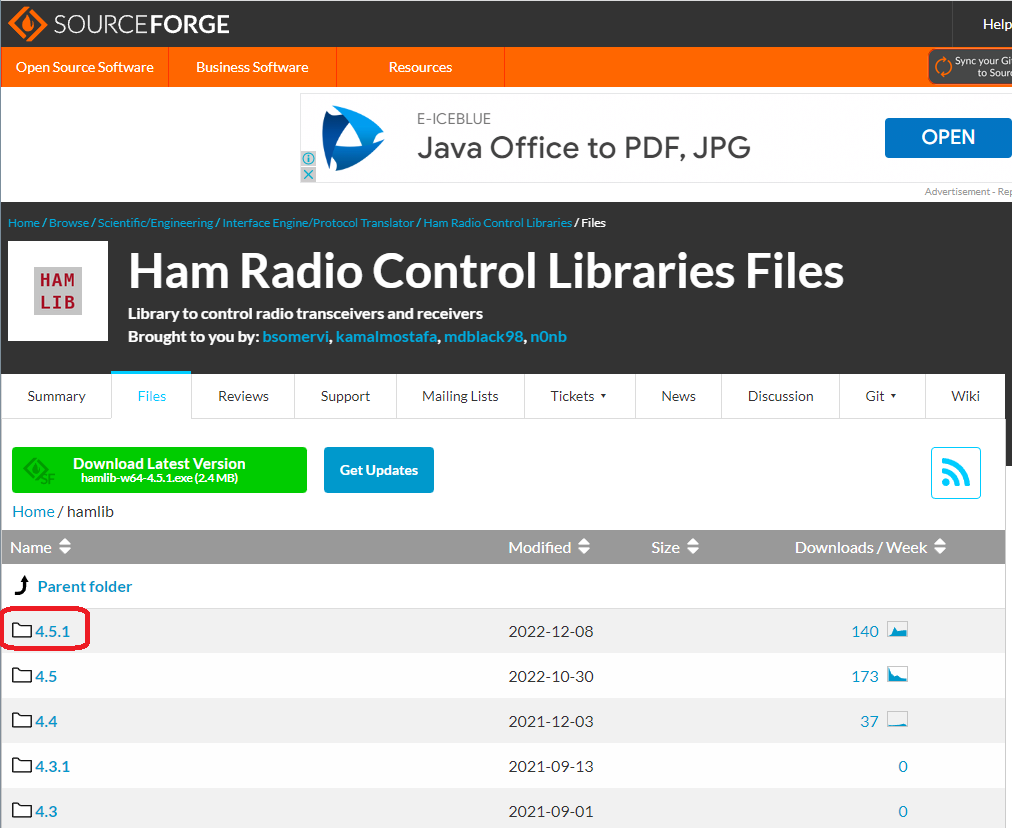1012x828 pixels.
Task: Click Ham Radio Control Libraries breadcrumb
Action: click(498, 223)
